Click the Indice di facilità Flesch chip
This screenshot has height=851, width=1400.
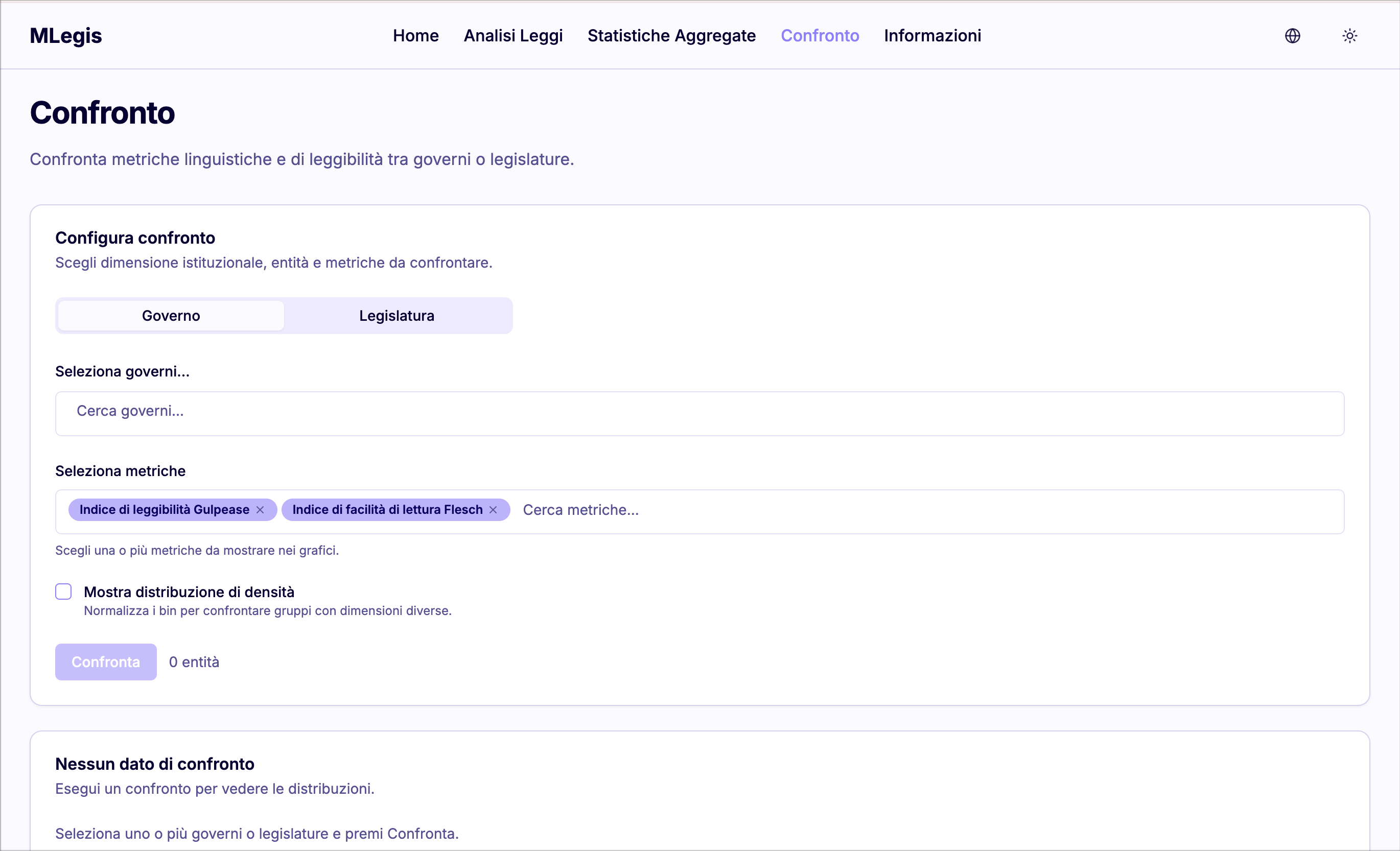point(386,510)
